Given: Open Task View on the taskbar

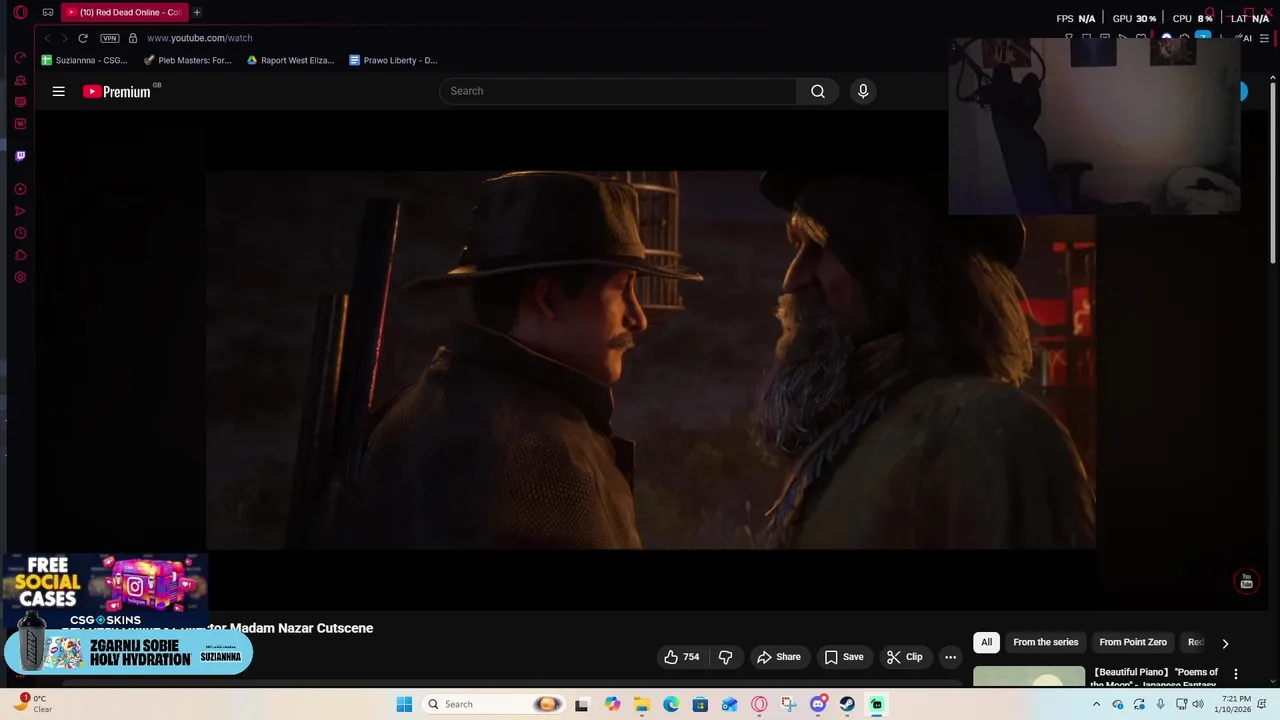Looking at the screenshot, I should click(582, 704).
